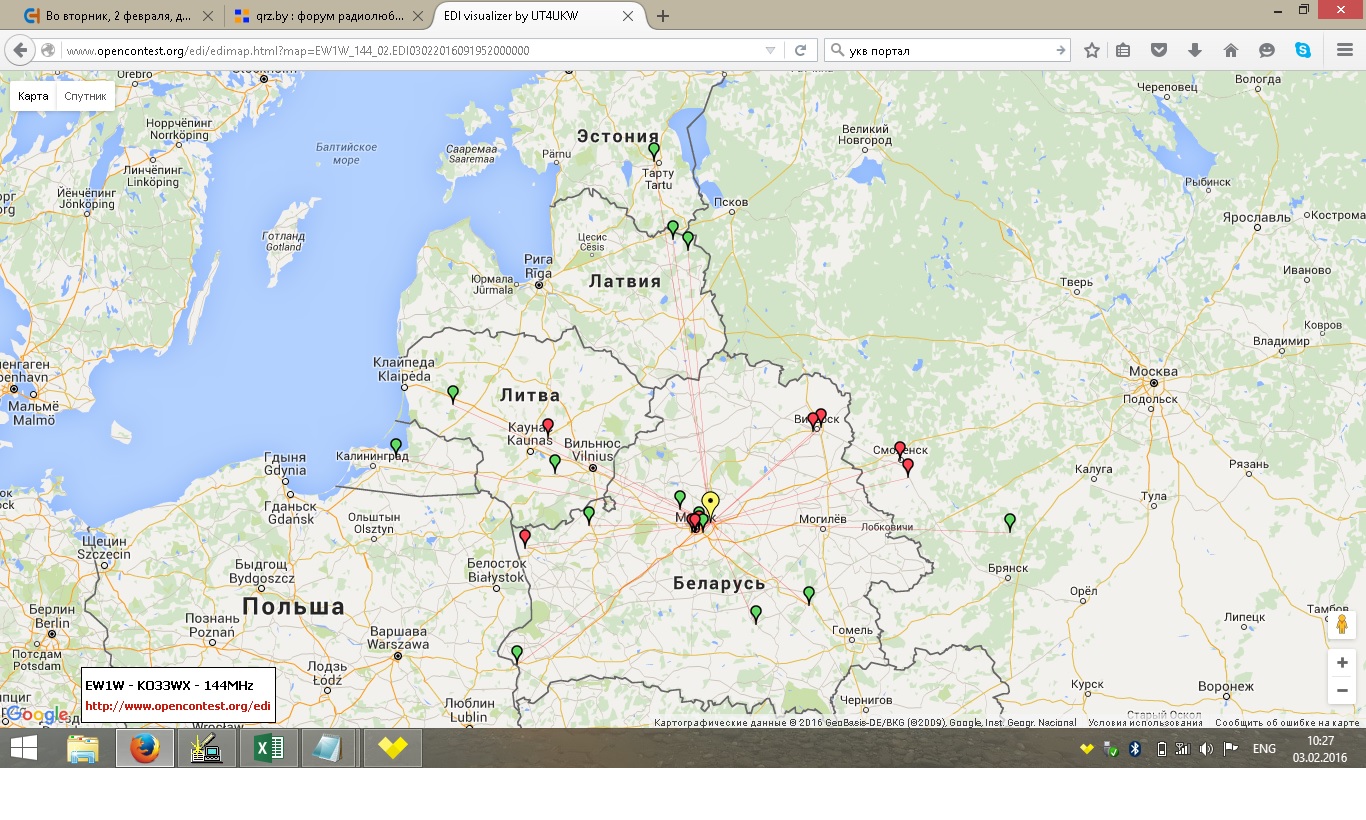Switch to the qrz.by forum tab
The image size is (1366, 820).
click(320, 16)
